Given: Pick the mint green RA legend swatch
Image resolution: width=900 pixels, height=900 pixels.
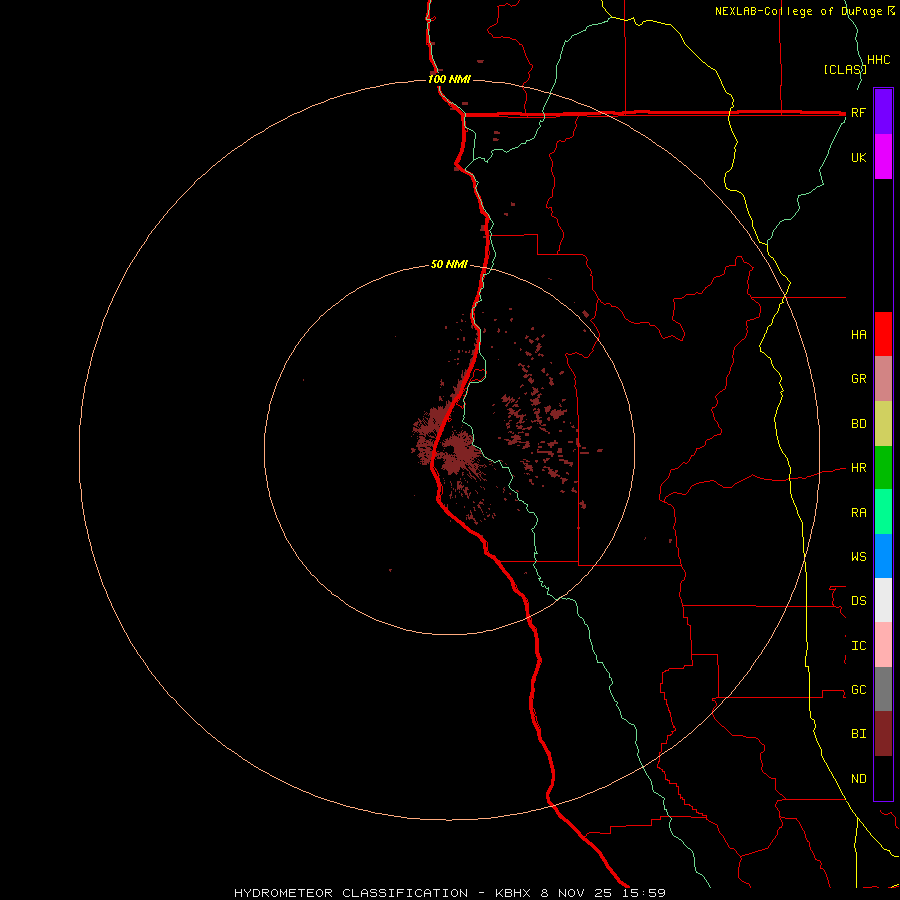Looking at the screenshot, I should [883, 512].
